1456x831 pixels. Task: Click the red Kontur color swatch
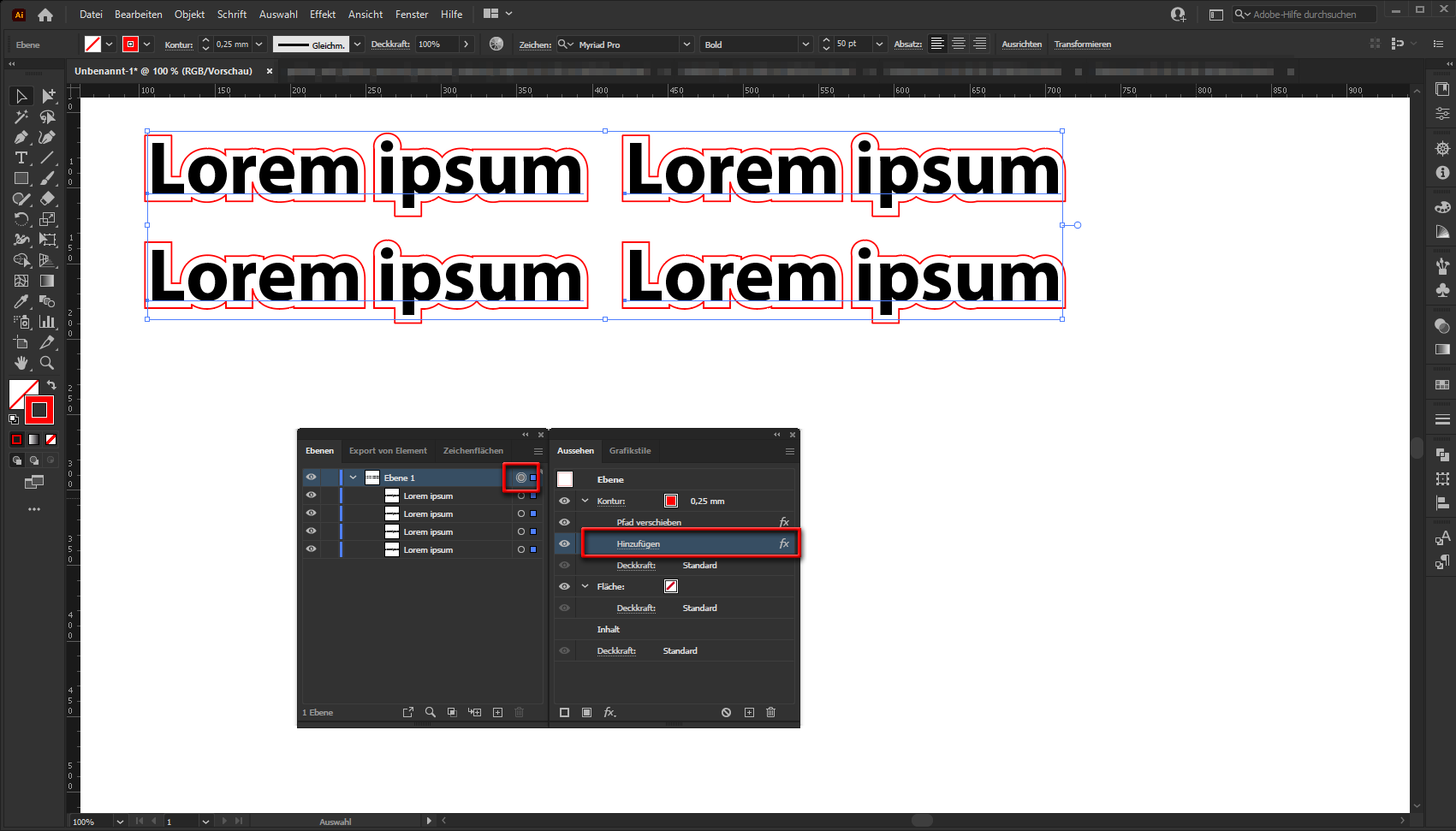[x=671, y=501]
